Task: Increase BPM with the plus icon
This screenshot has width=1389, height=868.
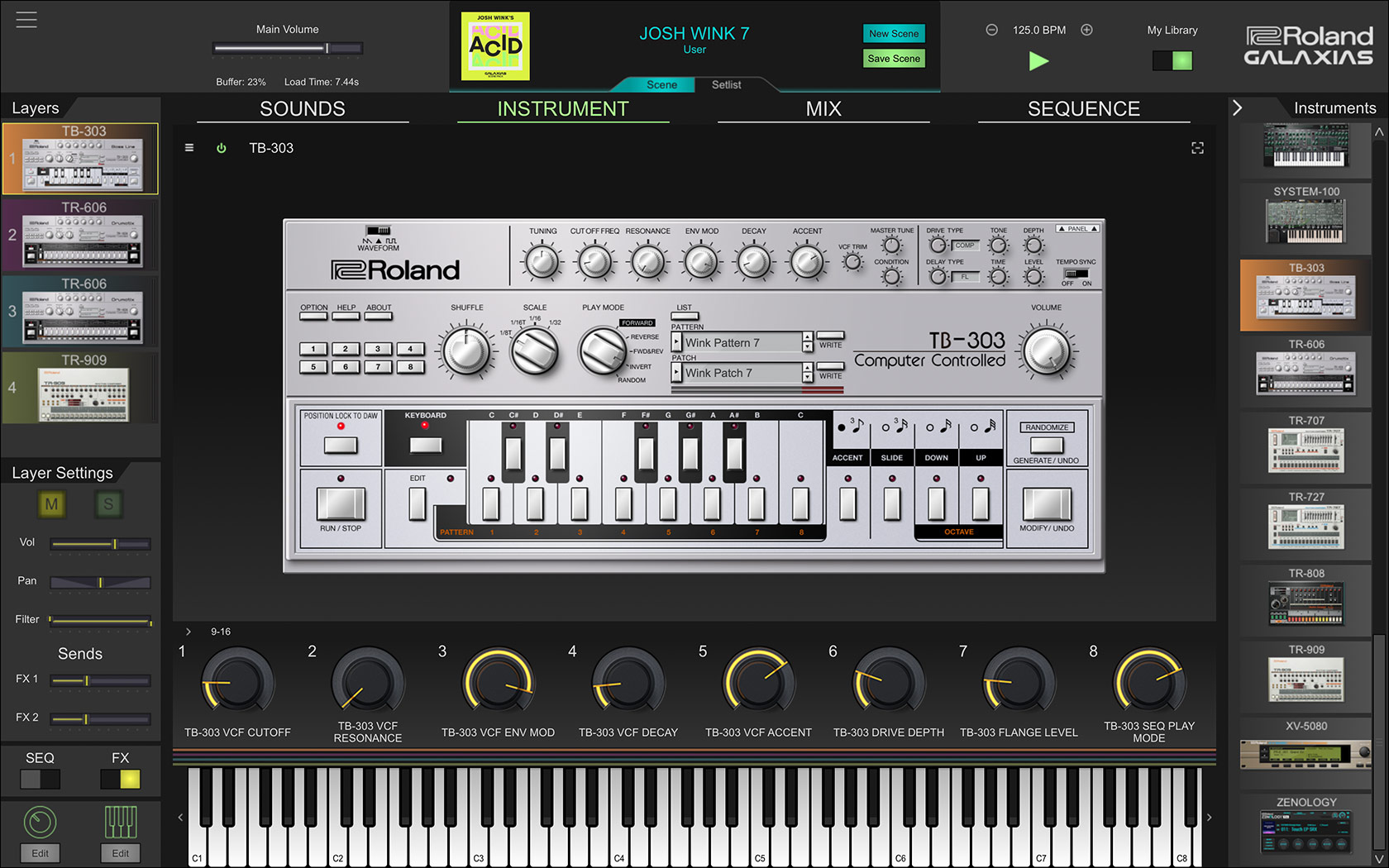Action: (x=1086, y=30)
